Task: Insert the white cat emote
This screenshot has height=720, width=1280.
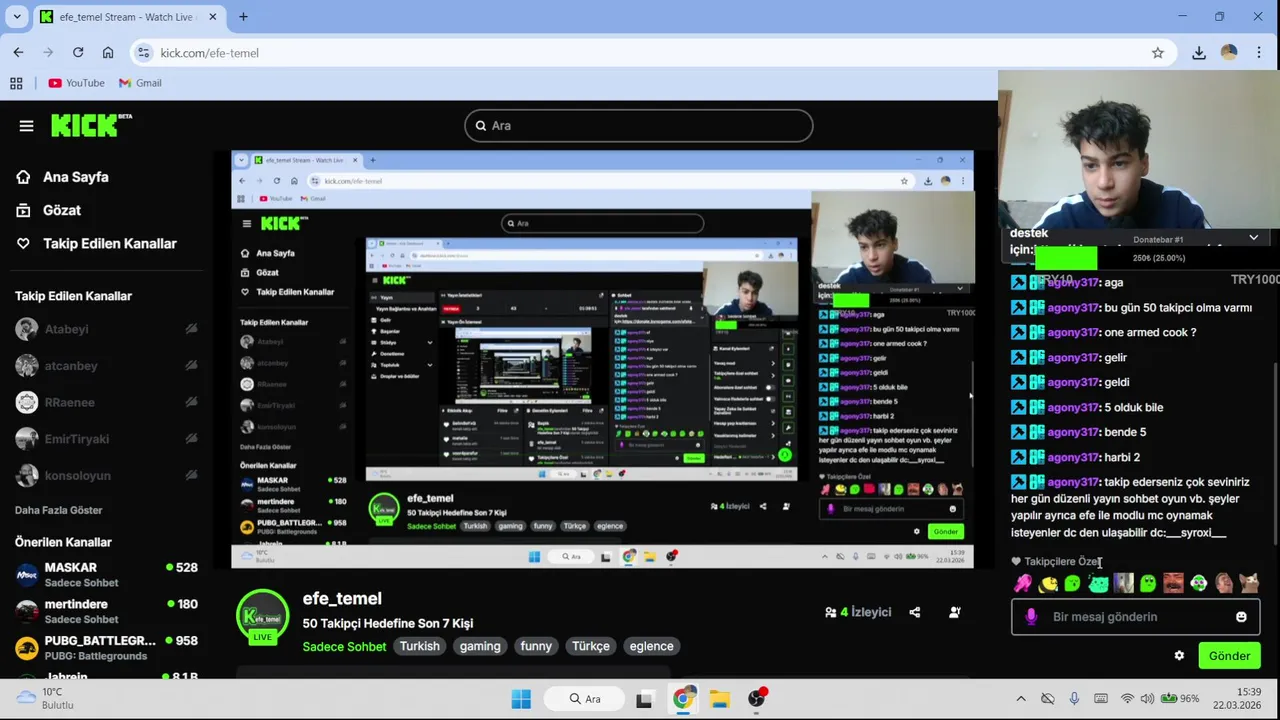Action: (x=1248, y=583)
